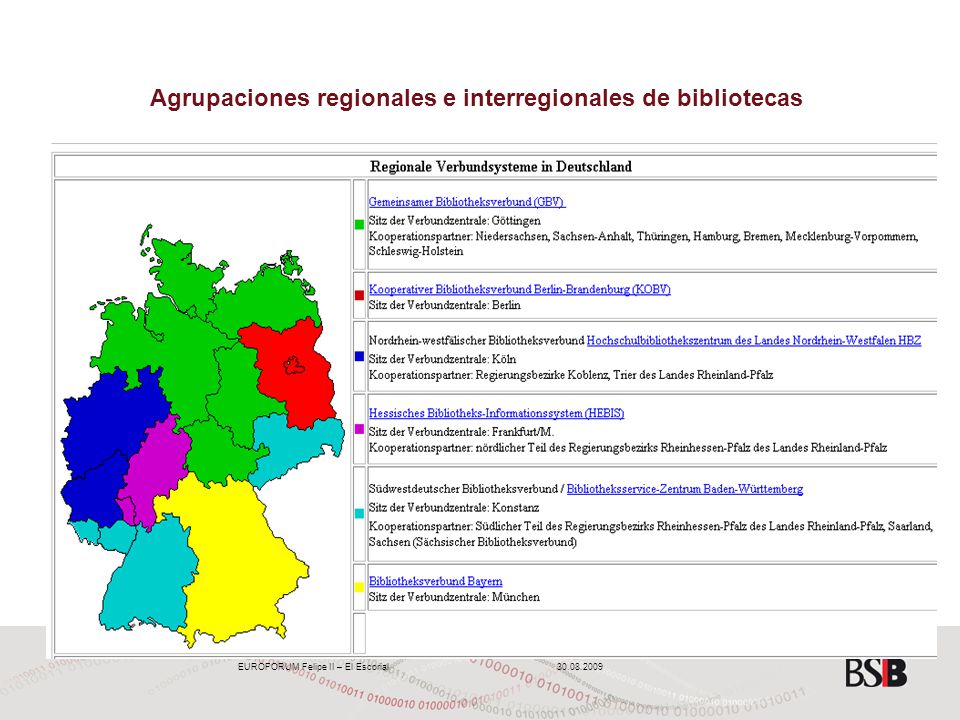The image size is (960, 720).
Task: Open the Bibliotheksverbund Bayern link
Action: pyautogui.click(x=435, y=581)
